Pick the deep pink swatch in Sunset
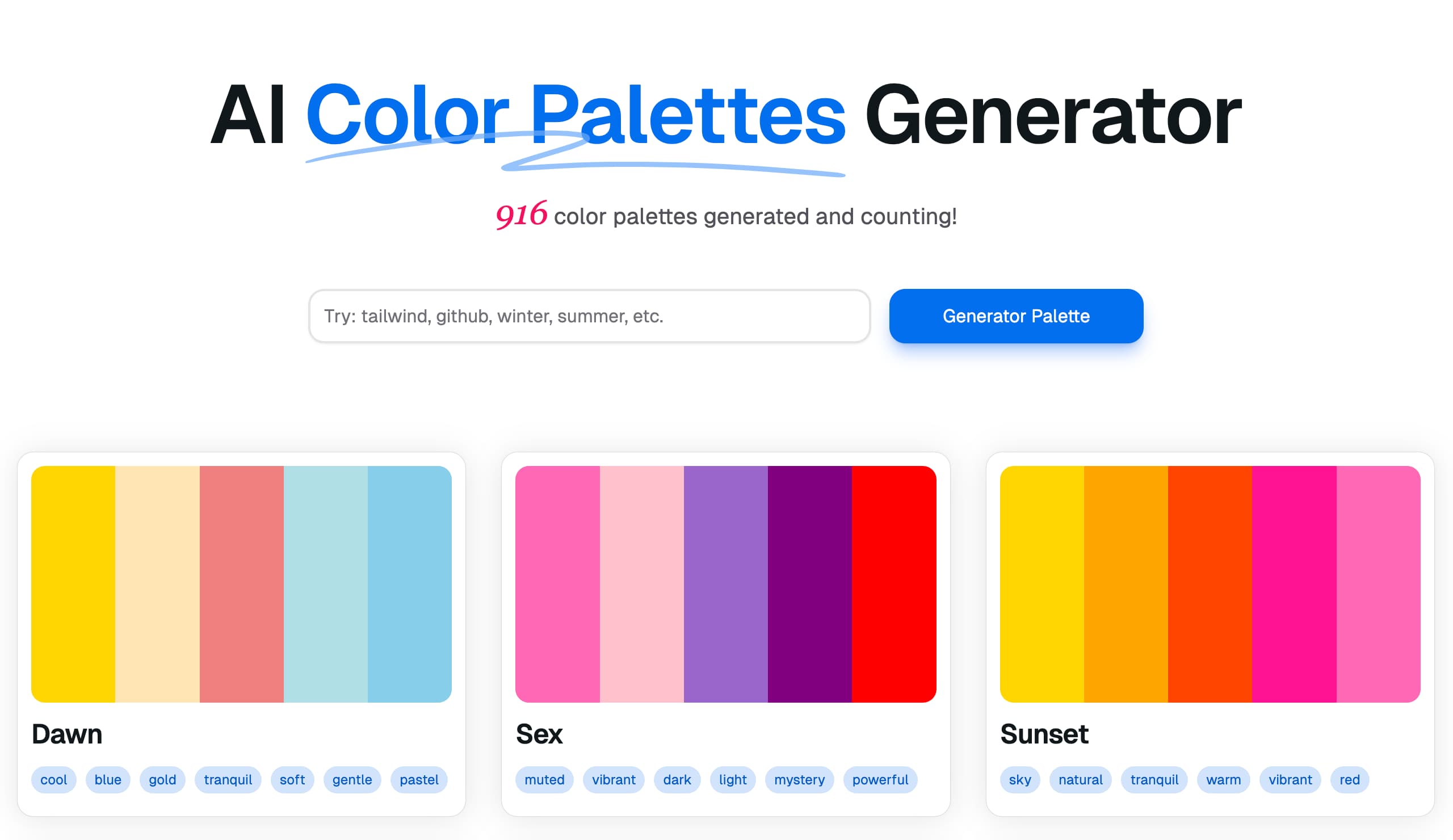 (1294, 583)
